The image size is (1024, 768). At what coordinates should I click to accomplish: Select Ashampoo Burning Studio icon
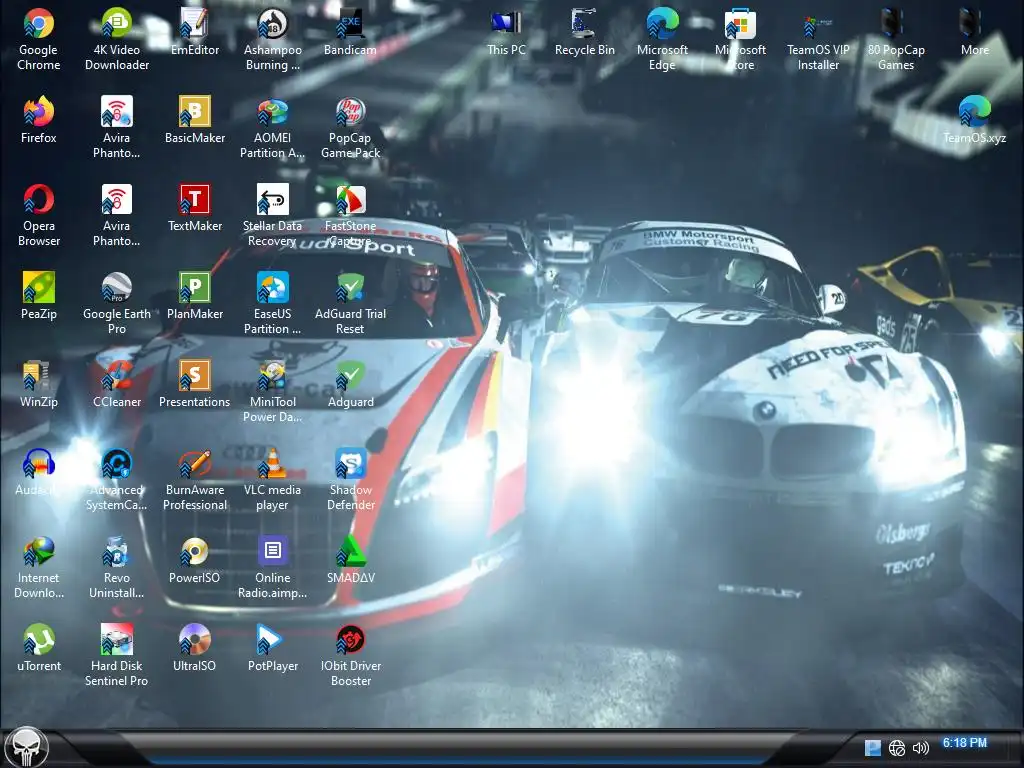click(x=272, y=24)
